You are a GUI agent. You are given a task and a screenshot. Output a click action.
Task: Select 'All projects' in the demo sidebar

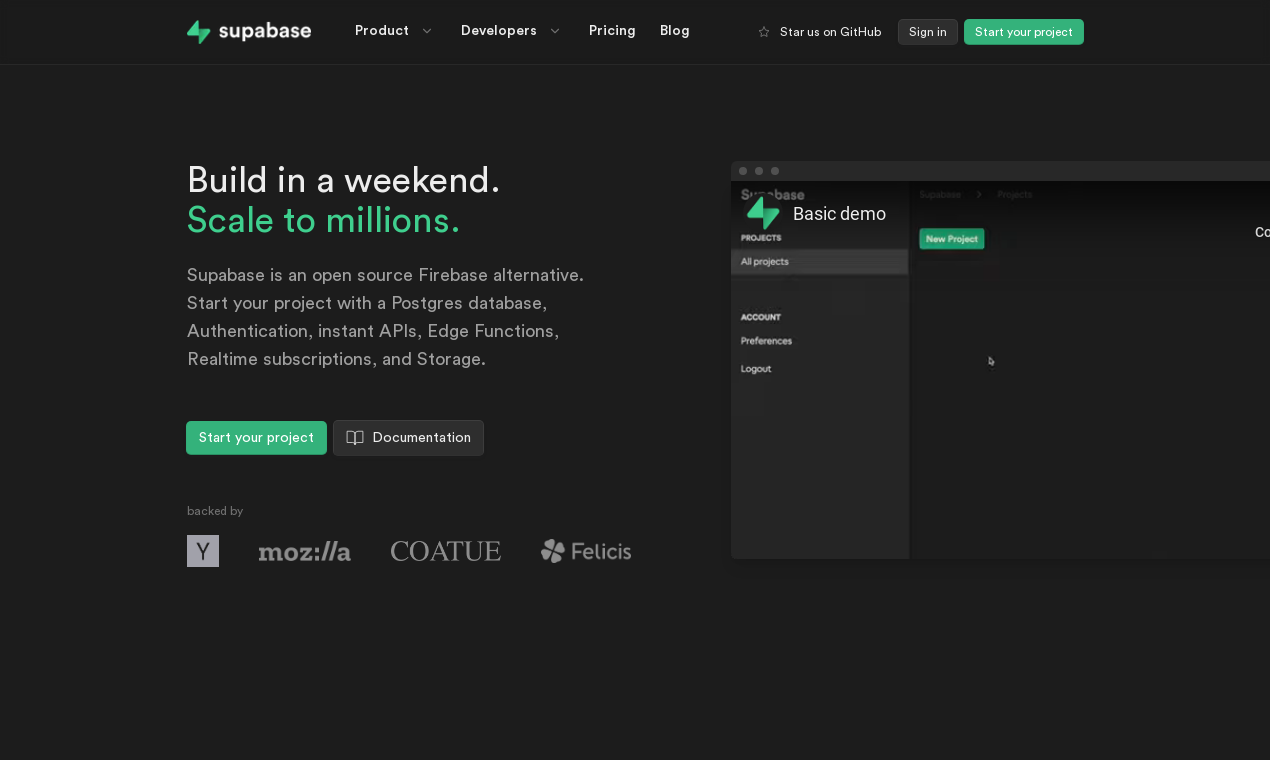pyautogui.click(x=764, y=261)
